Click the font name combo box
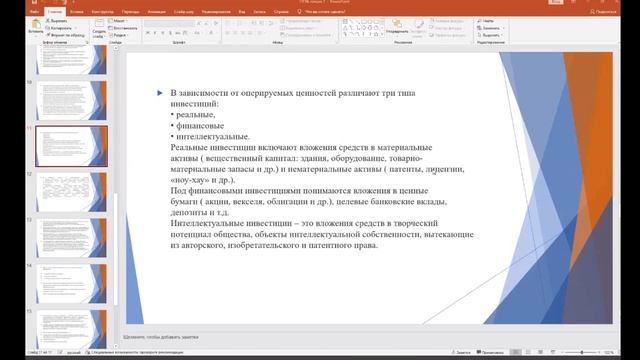 click(x=169, y=23)
